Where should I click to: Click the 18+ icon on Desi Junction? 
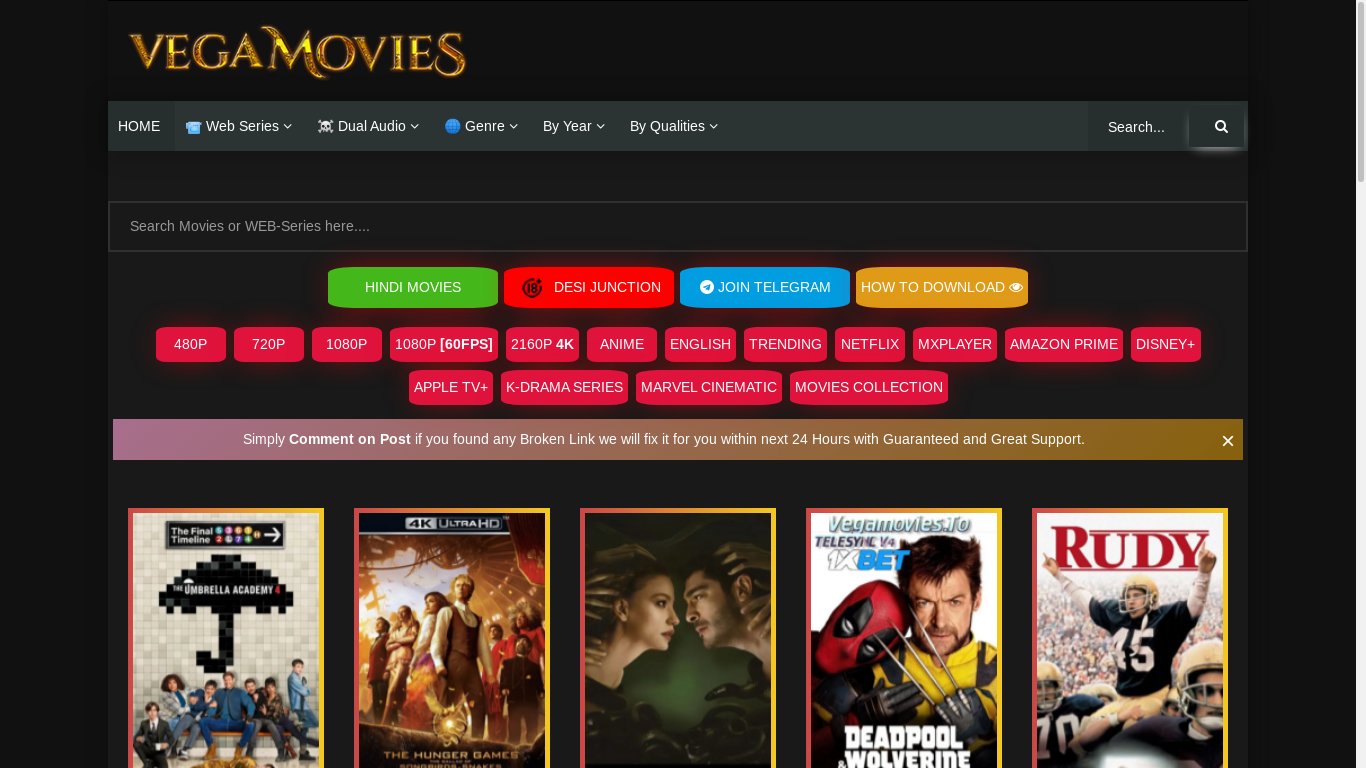pos(532,288)
